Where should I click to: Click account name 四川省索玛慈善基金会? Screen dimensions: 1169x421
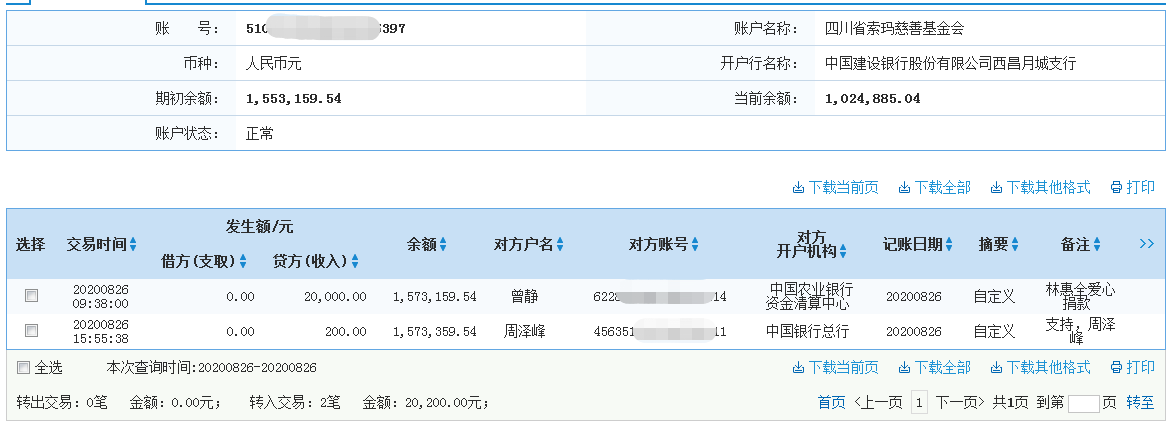pyautogui.click(x=895, y=29)
